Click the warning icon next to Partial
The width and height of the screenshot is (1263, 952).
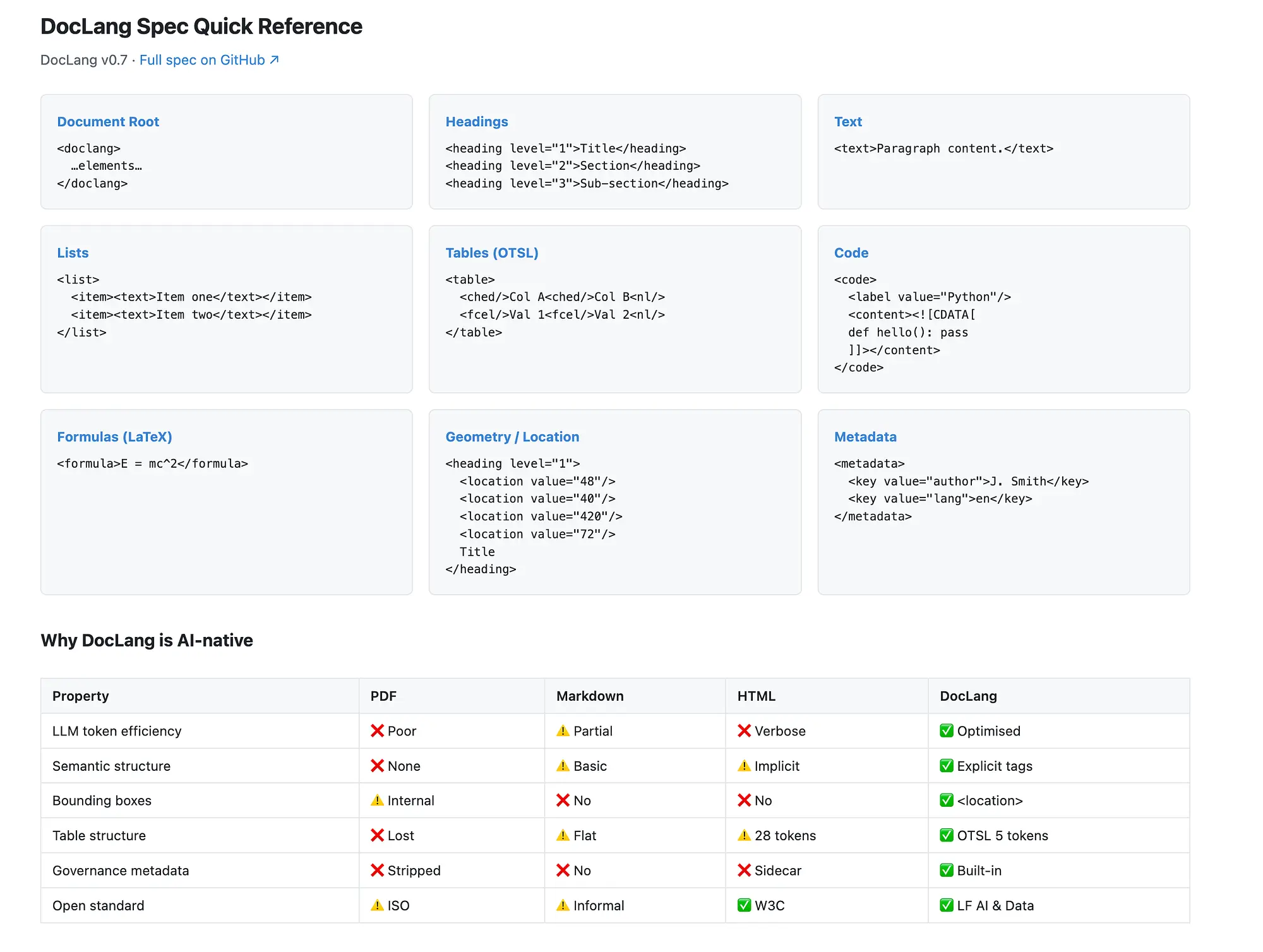(x=563, y=731)
